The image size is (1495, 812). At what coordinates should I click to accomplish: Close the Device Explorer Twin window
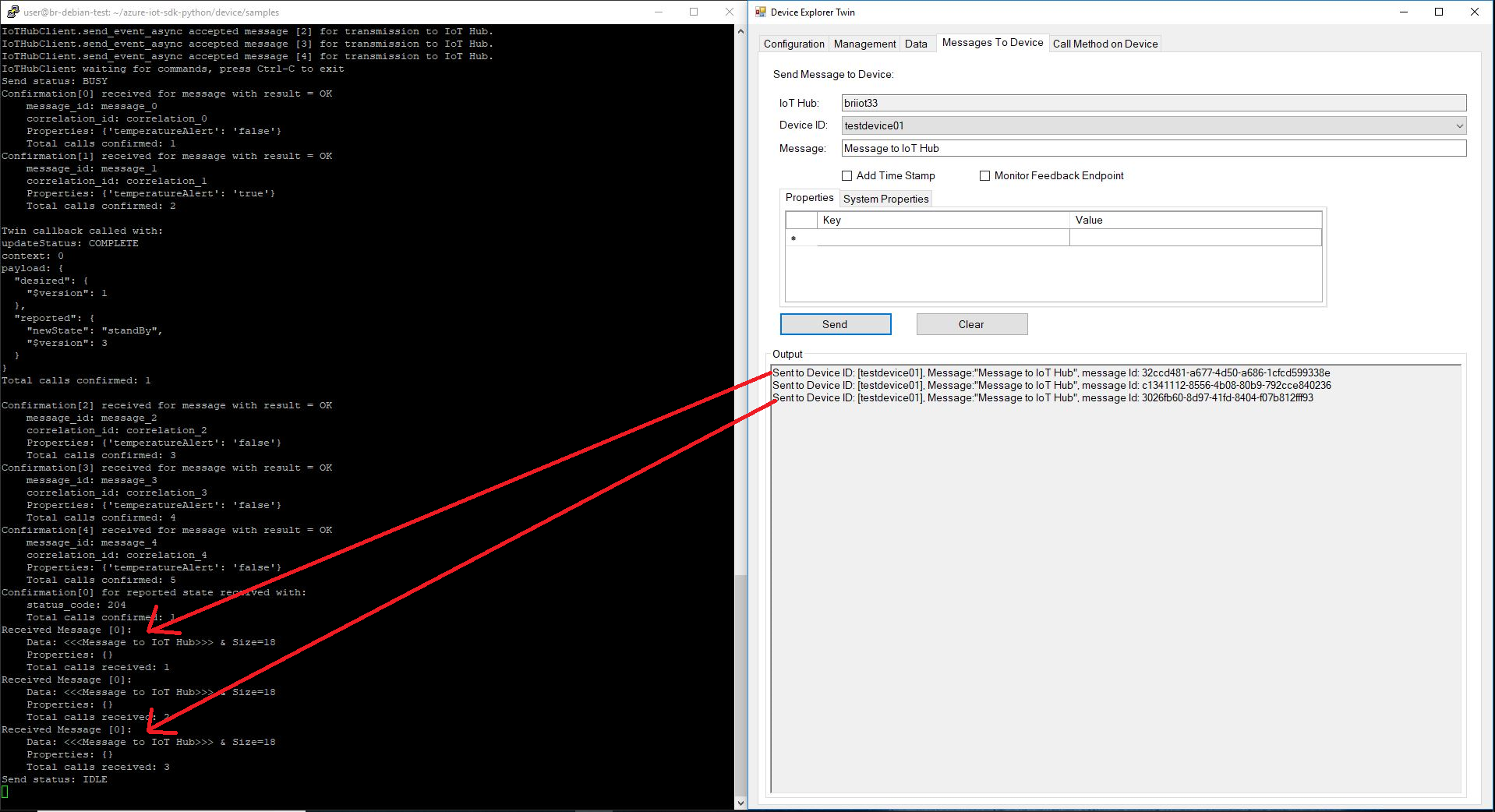pos(1475,12)
